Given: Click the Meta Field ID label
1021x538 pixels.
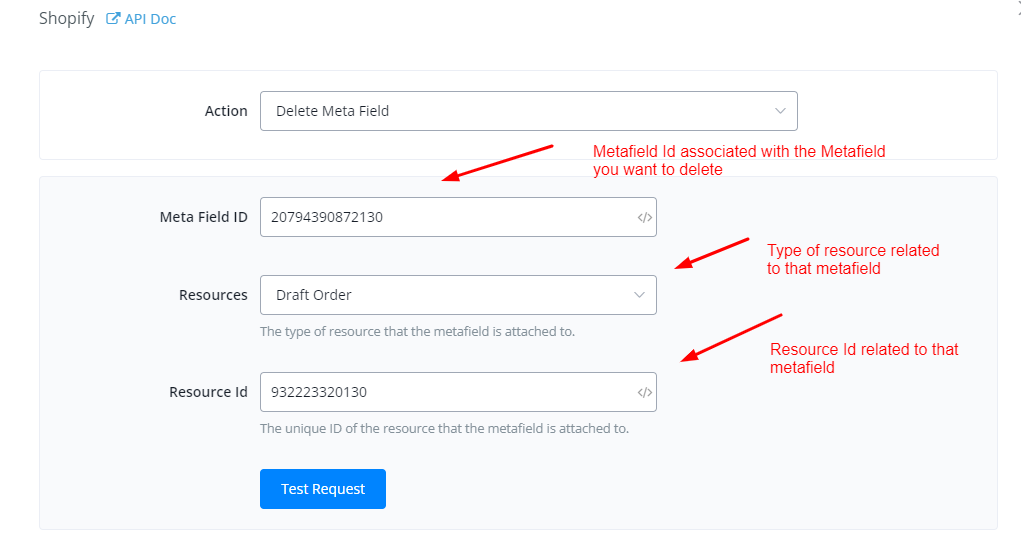Looking at the screenshot, I should pyautogui.click(x=203, y=217).
